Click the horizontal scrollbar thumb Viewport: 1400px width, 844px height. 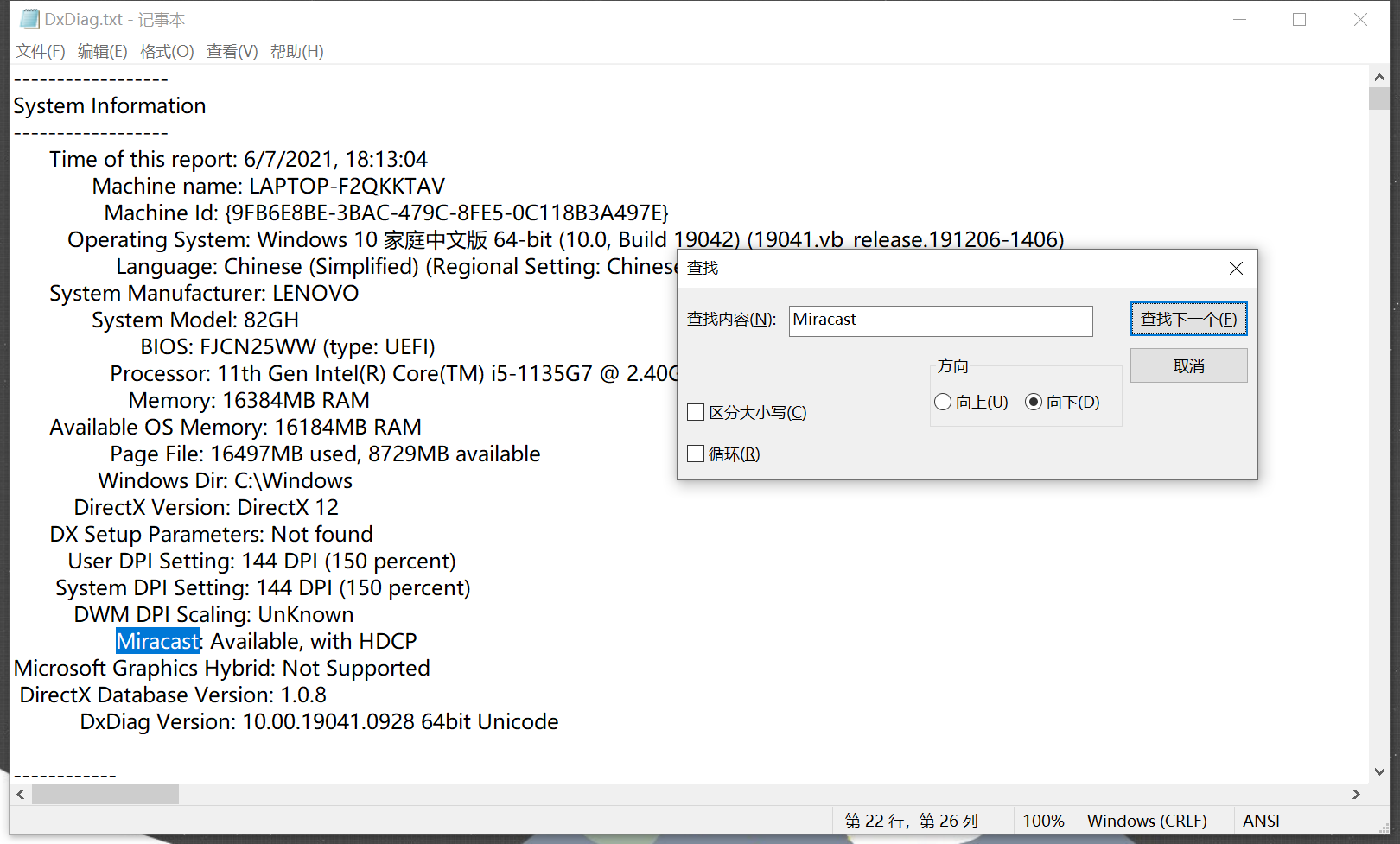coord(105,794)
